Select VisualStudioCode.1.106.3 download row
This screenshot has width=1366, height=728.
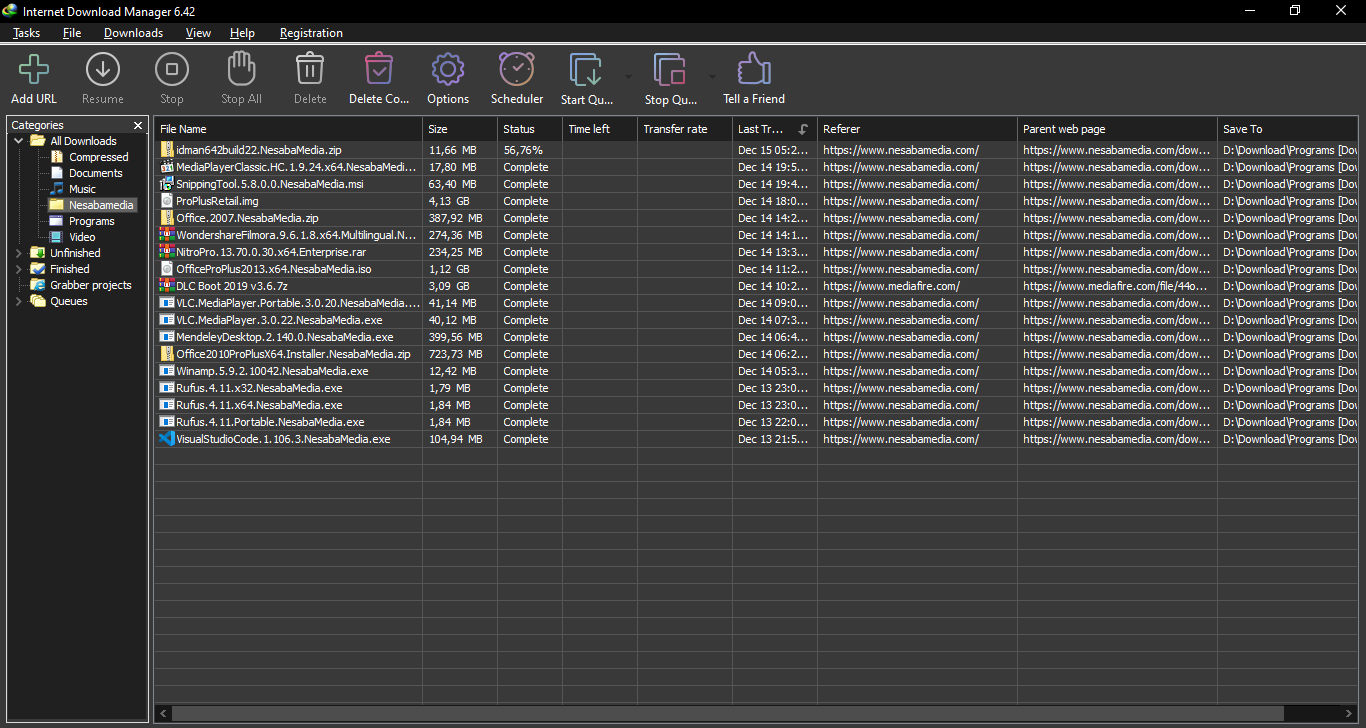(756, 439)
